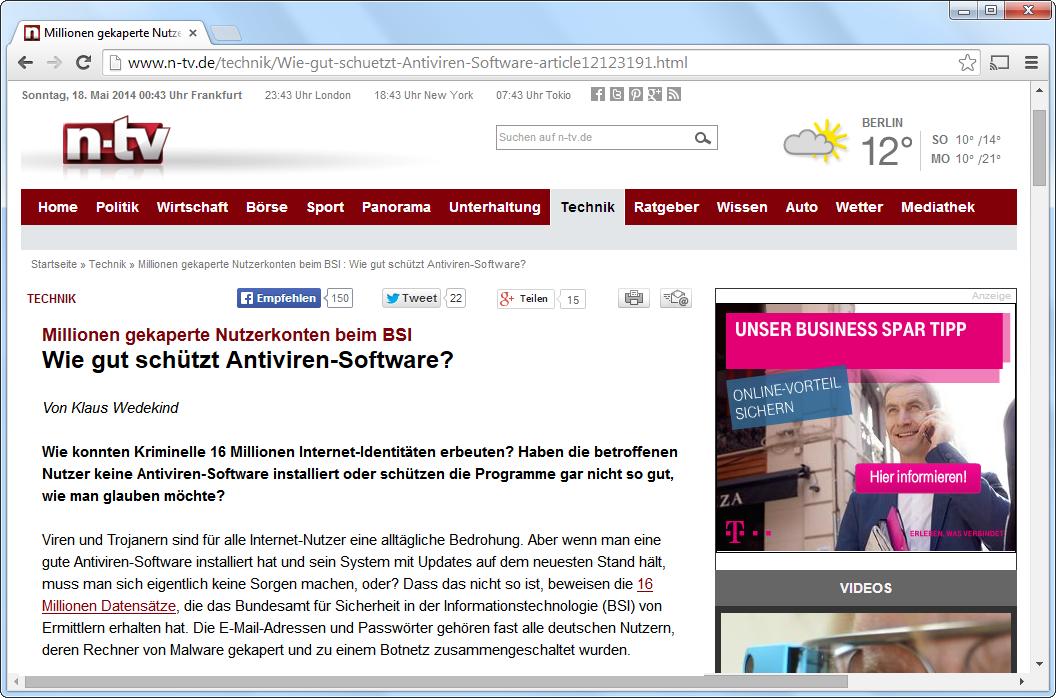Click the Facebook Empfehlen button
Screen dimensions: 1056x698
coord(279,298)
